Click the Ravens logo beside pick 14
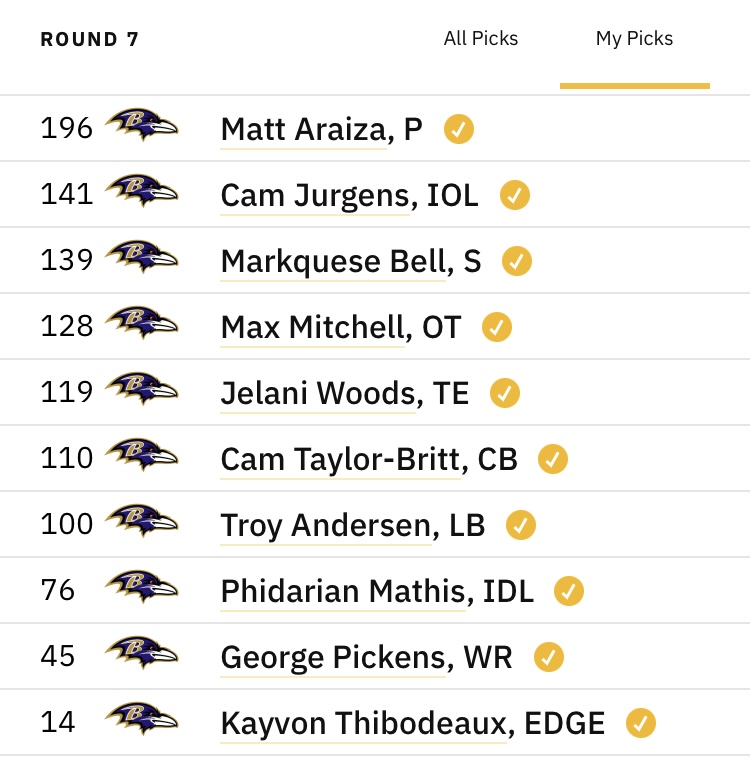750x781 pixels. (x=141, y=718)
